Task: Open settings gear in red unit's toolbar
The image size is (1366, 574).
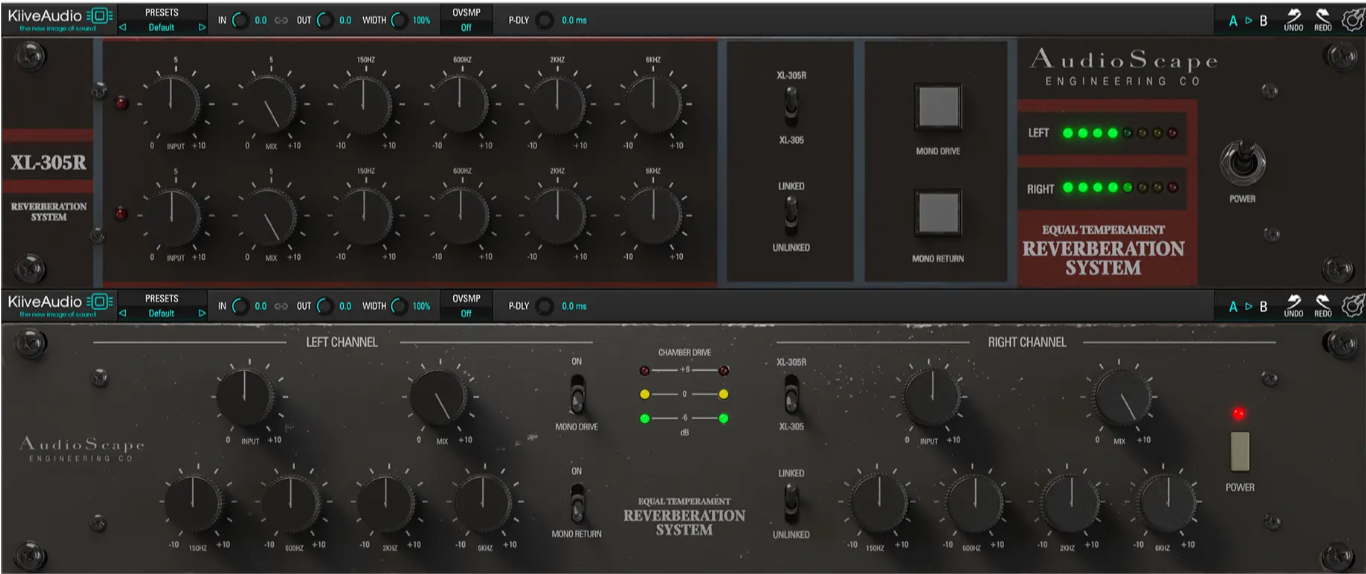Action: (x=1352, y=19)
